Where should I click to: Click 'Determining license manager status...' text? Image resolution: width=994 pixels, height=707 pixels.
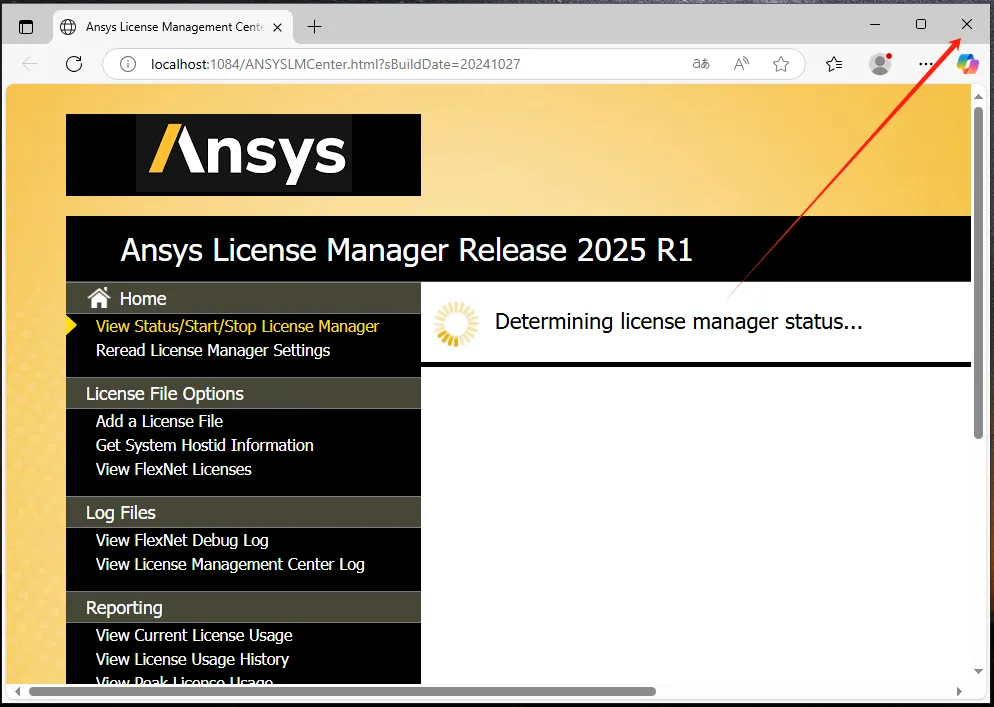678,321
